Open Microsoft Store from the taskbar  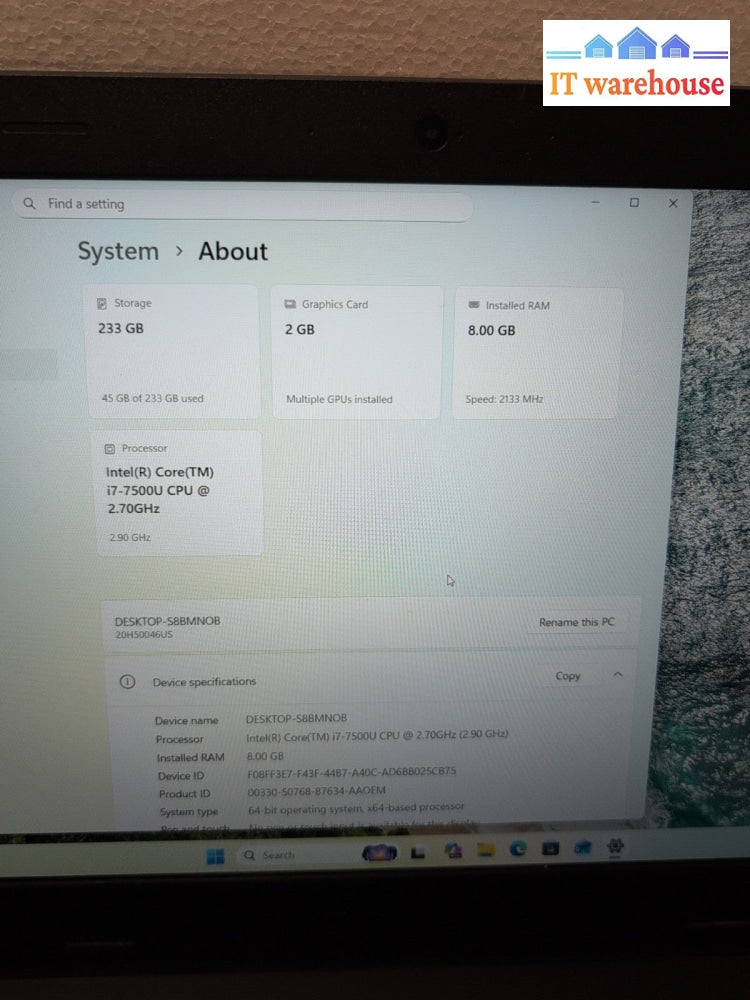coord(550,848)
